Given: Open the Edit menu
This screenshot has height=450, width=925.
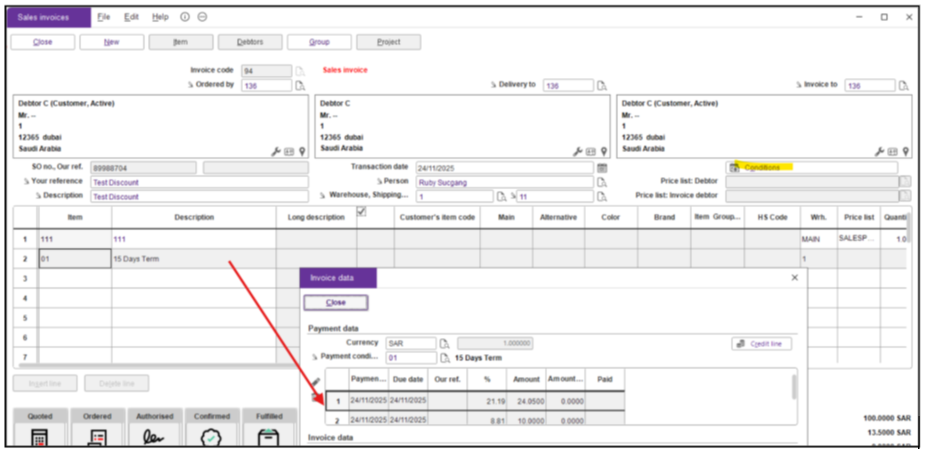Looking at the screenshot, I should tap(132, 17).
